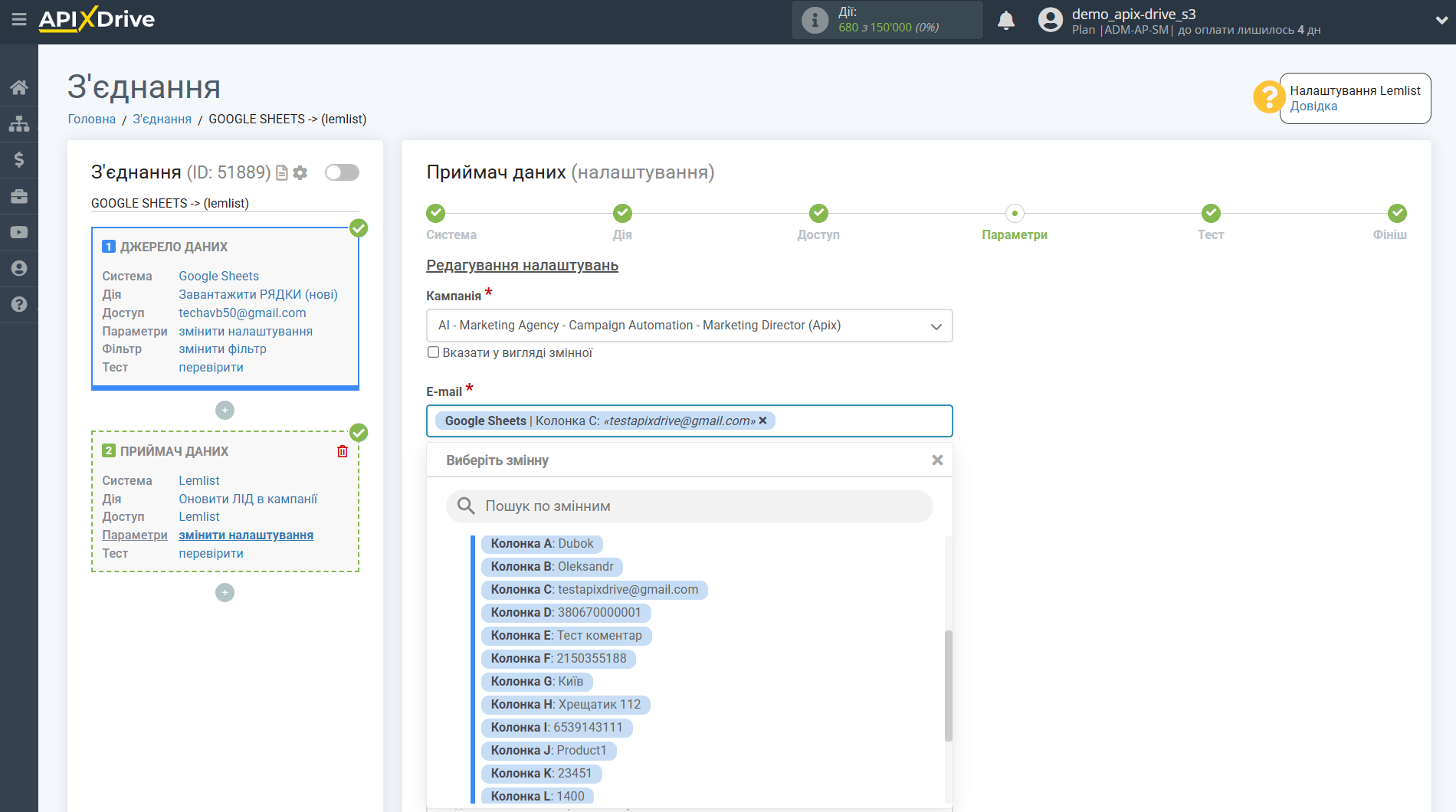Open the connection notes document icon

282,173
